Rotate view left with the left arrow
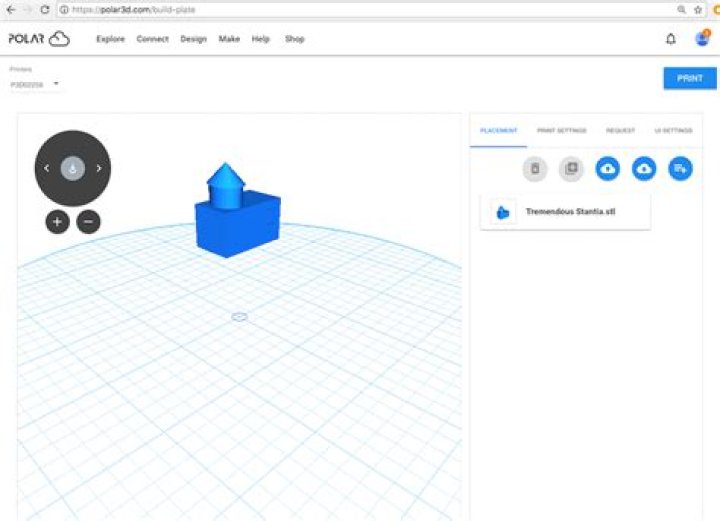 47,168
